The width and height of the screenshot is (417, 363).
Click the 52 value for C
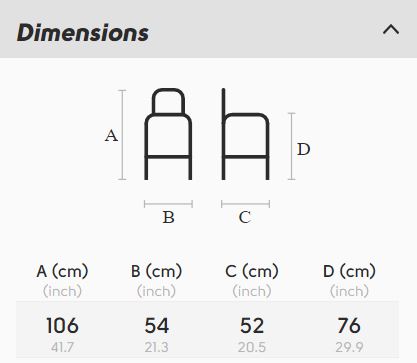tap(252, 325)
